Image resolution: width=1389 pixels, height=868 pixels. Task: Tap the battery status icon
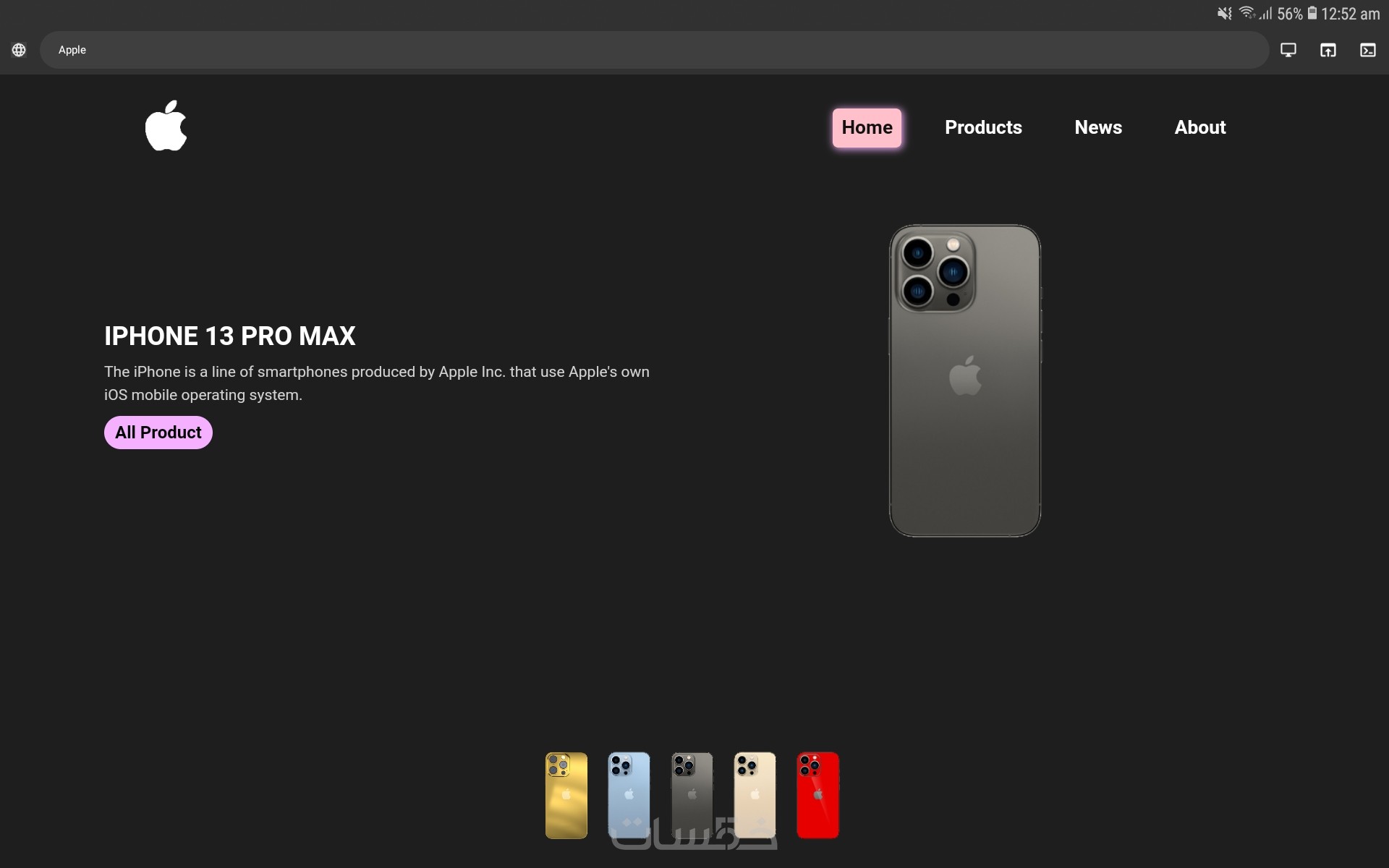(x=1312, y=13)
